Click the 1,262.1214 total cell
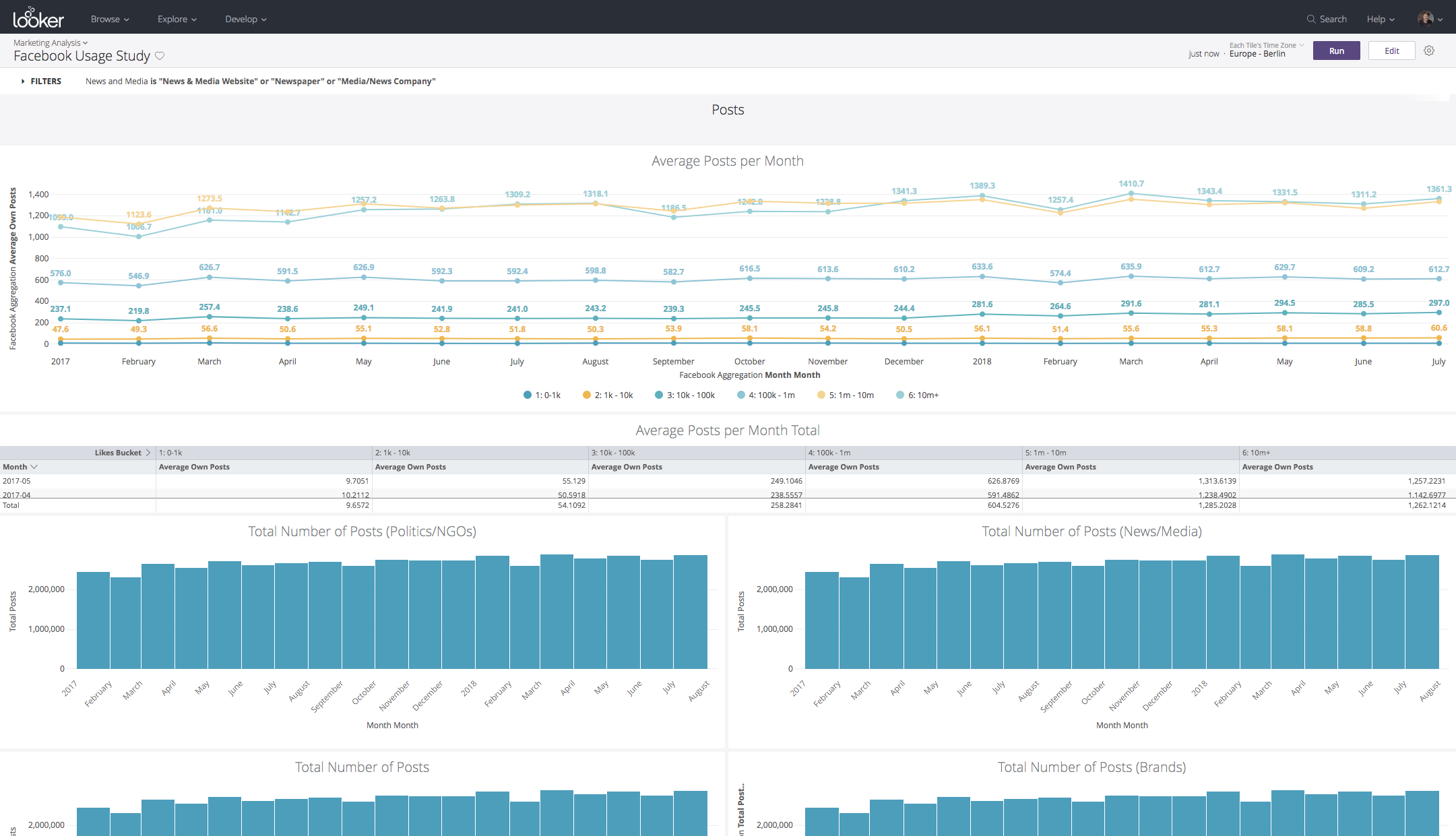Viewport: 1456px width, 836px height. 1426,505
